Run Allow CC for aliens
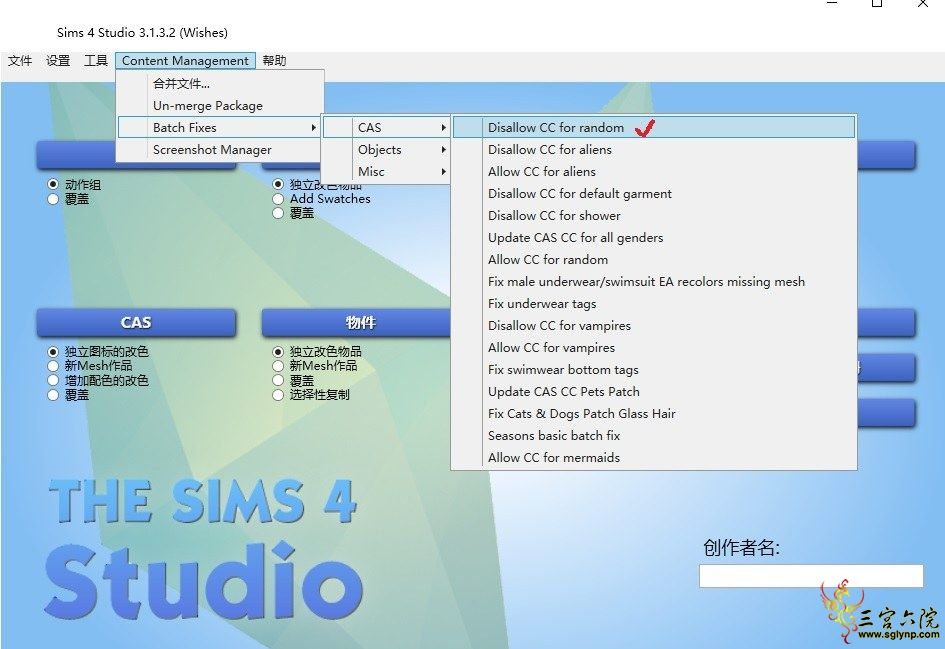This screenshot has width=945, height=649. [x=654, y=172]
